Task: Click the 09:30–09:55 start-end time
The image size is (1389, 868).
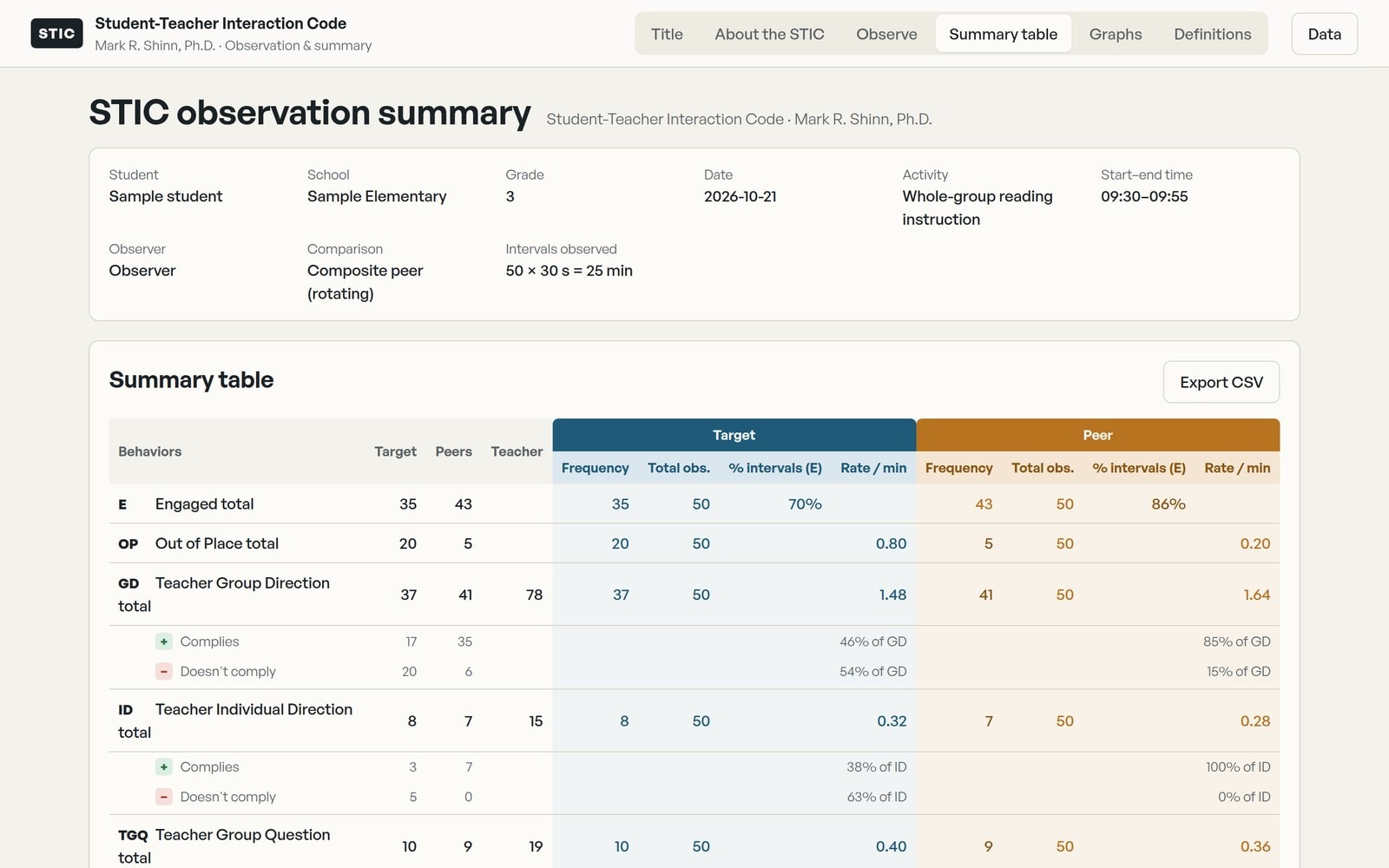Action: tap(1144, 196)
